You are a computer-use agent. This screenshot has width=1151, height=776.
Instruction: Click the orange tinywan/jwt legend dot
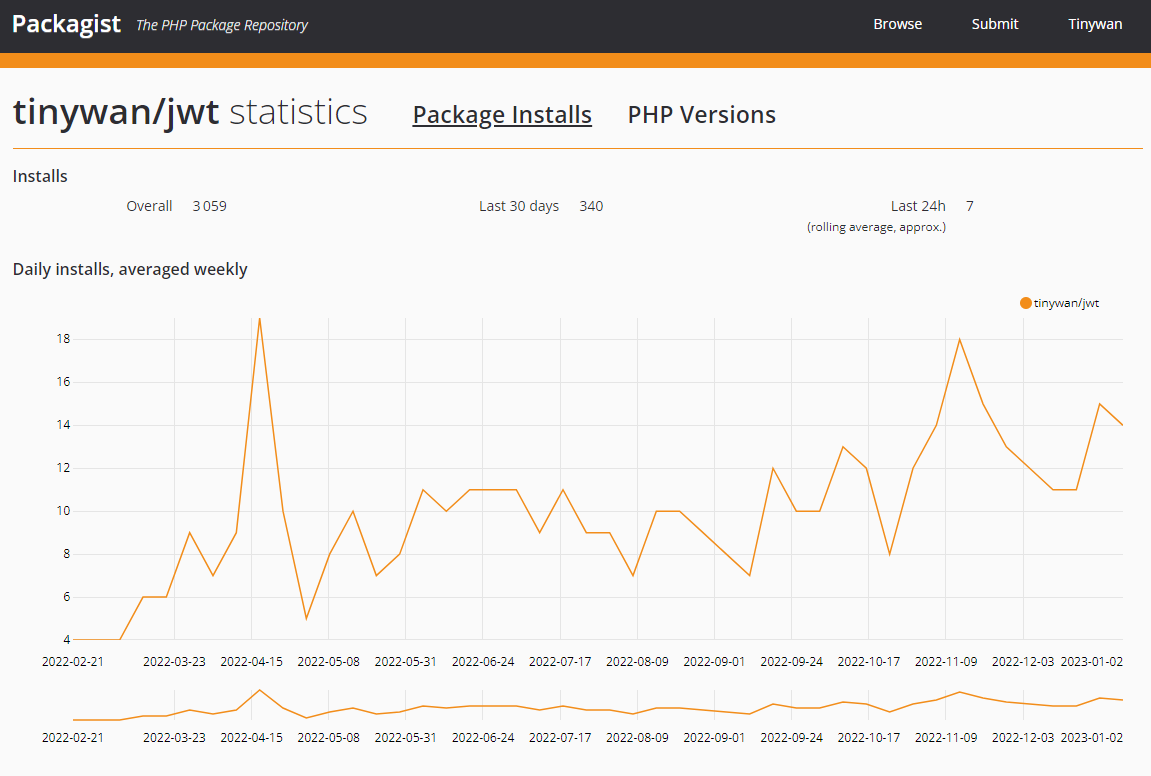[1025, 303]
